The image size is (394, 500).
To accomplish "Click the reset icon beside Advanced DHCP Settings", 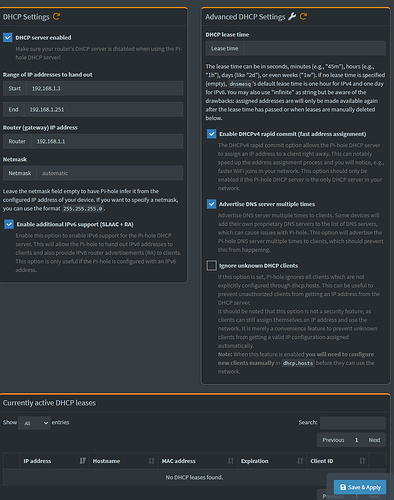I will 303,16.
